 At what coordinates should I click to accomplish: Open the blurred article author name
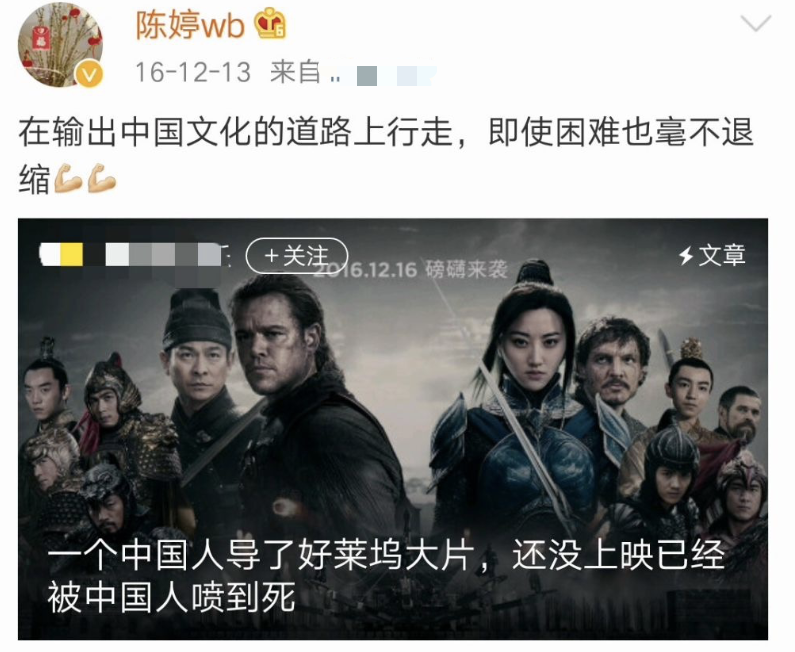point(131,255)
